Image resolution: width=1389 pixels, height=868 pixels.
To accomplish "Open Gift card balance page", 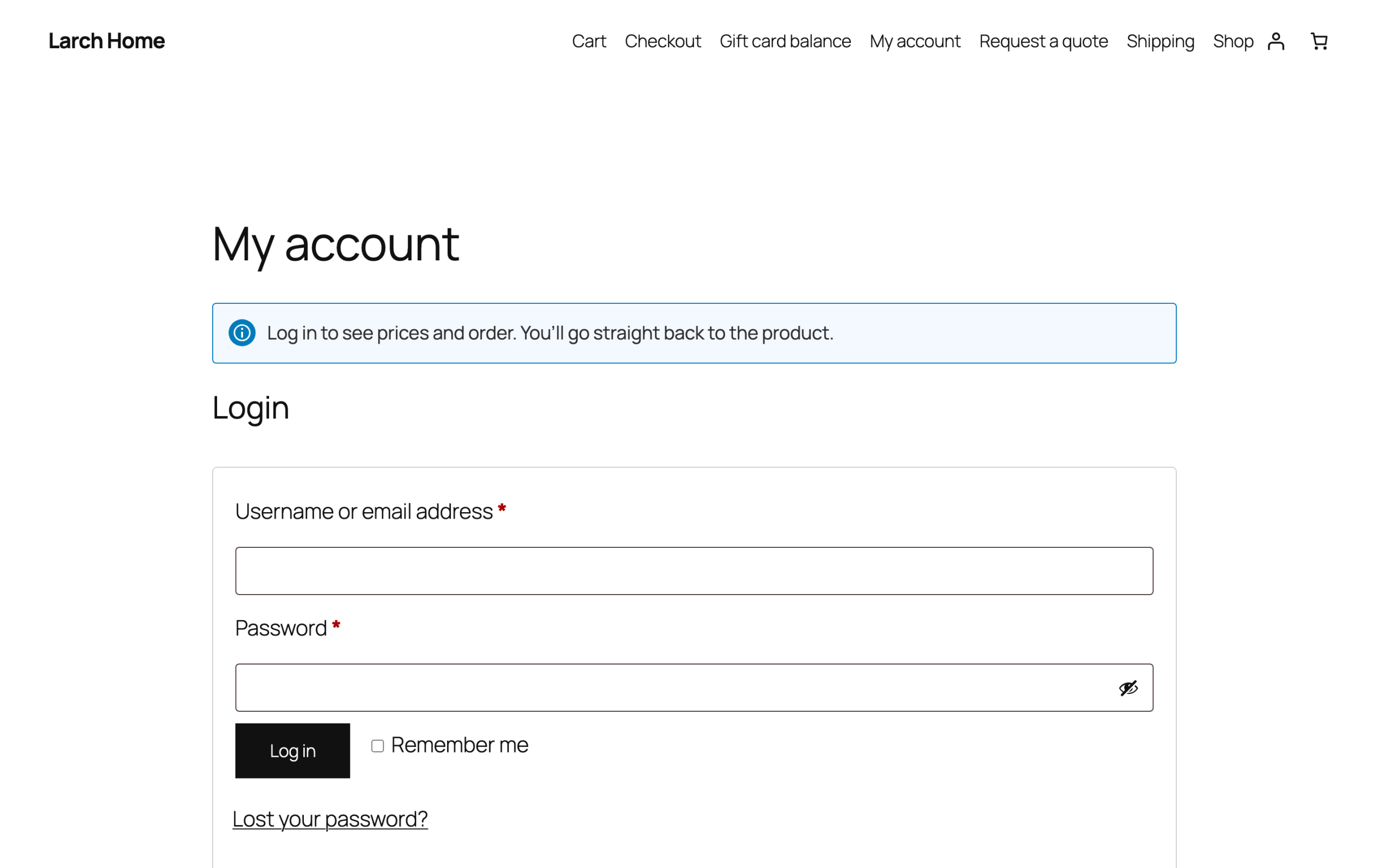I will pos(785,41).
